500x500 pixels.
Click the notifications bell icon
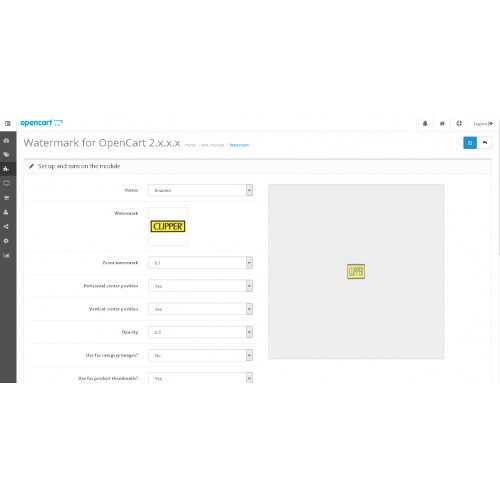[x=425, y=123]
